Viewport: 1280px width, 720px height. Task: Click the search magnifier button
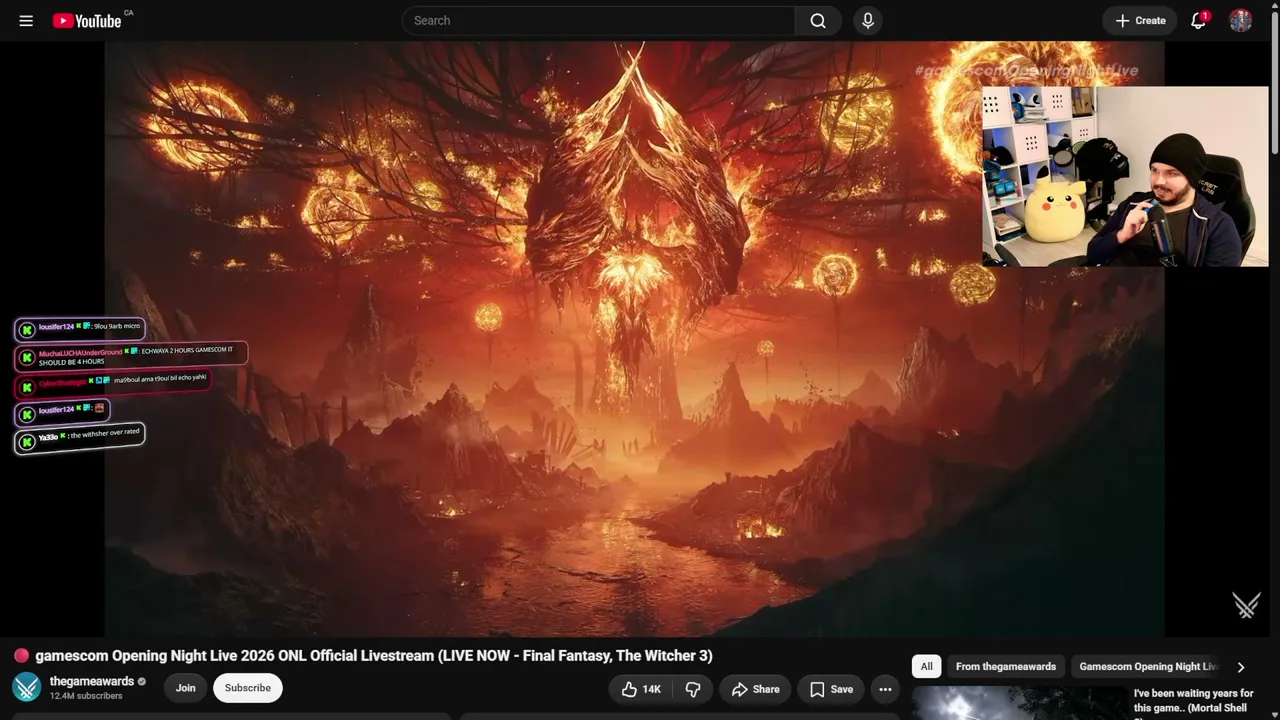818,20
